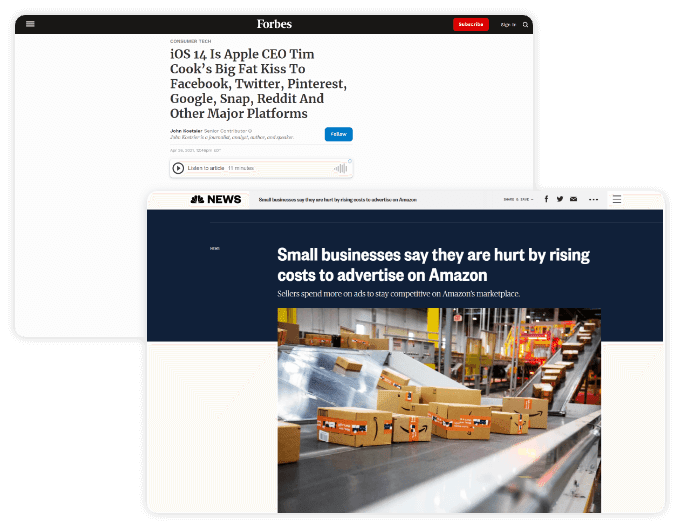Screen dimensions: 680x528
Task: Open the Amazon warehouse packages photo
Action: coord(439,410)
